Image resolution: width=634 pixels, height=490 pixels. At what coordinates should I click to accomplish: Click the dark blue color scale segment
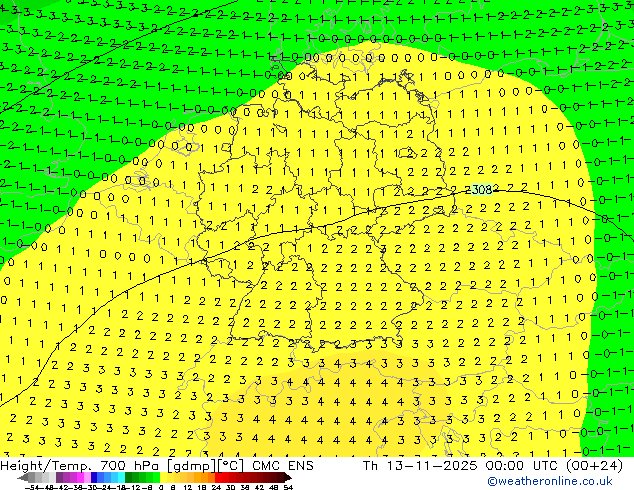pyautogui.click(x=94, y=477)
